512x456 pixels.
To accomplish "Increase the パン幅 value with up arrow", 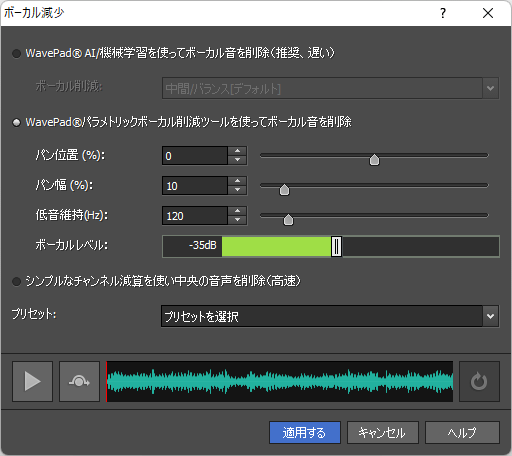I will point(237,181).
